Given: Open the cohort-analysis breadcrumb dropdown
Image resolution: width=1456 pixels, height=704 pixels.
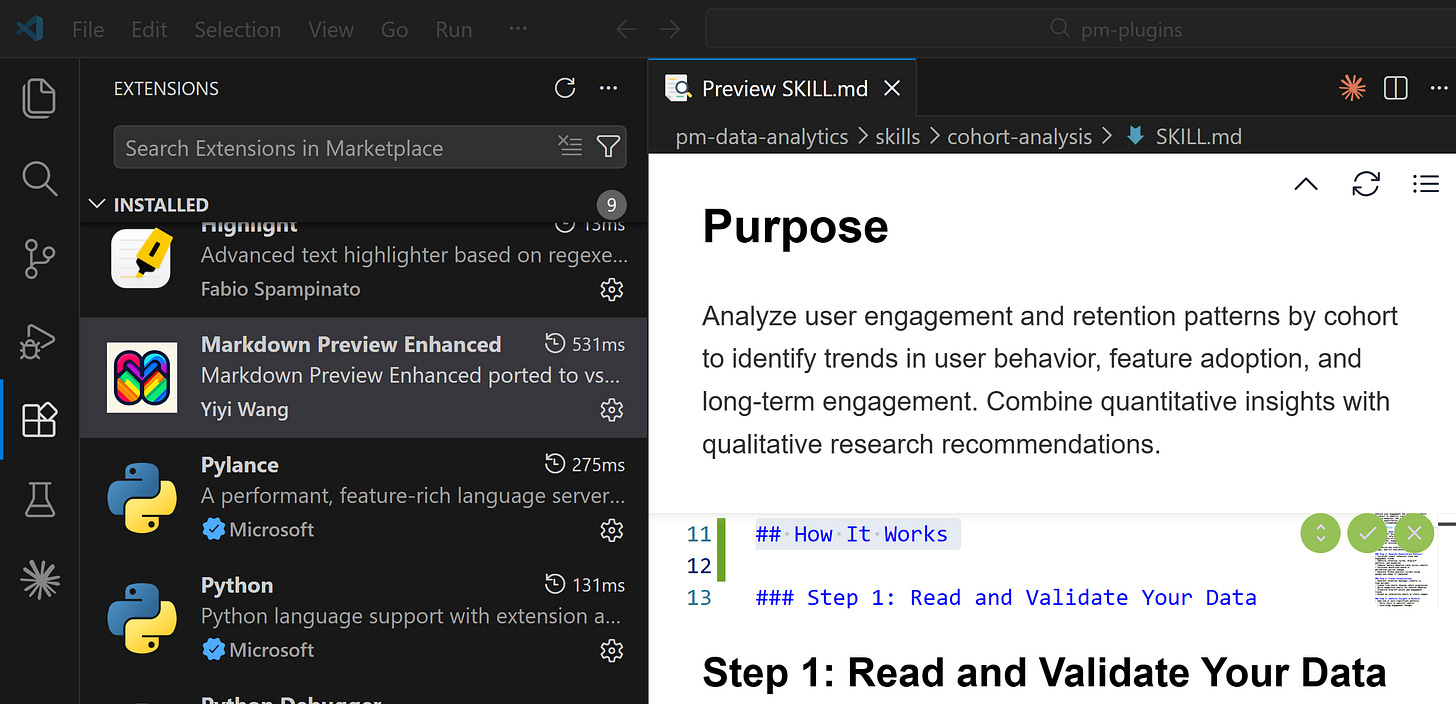Looking at the screenshot, I should (x=1019, y=136).
